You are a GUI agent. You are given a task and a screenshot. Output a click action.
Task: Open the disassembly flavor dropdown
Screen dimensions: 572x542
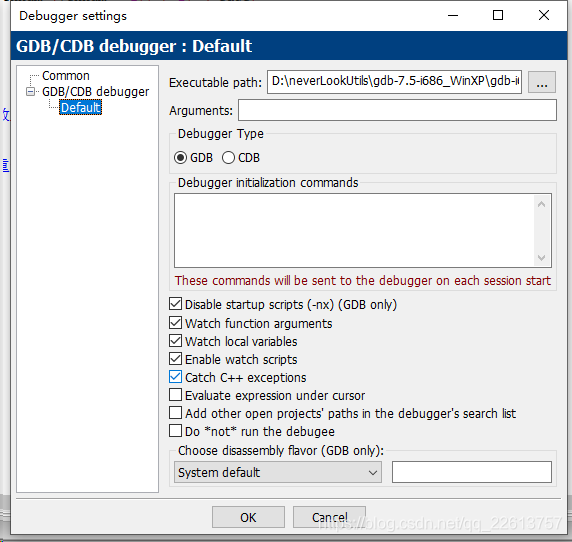(278, 472)
